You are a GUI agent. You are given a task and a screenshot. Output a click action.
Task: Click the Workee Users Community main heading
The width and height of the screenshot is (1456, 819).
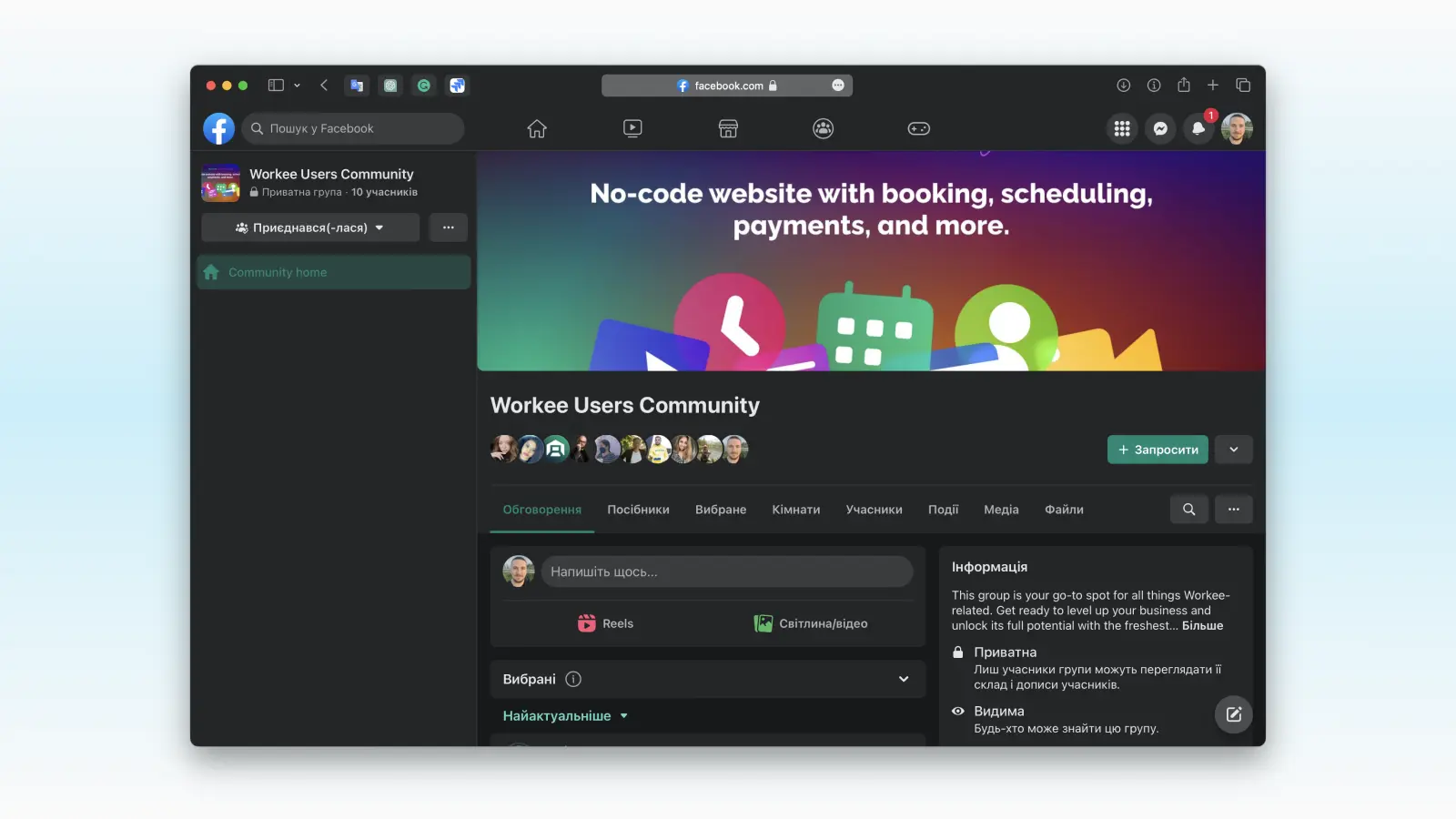tap(625, 405)
